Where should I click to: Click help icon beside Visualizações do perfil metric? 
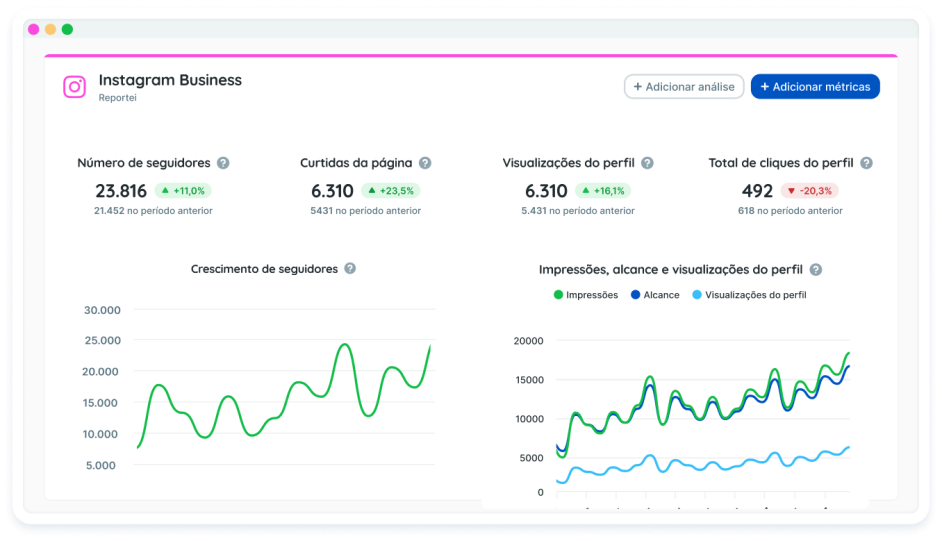coord(647,163)
